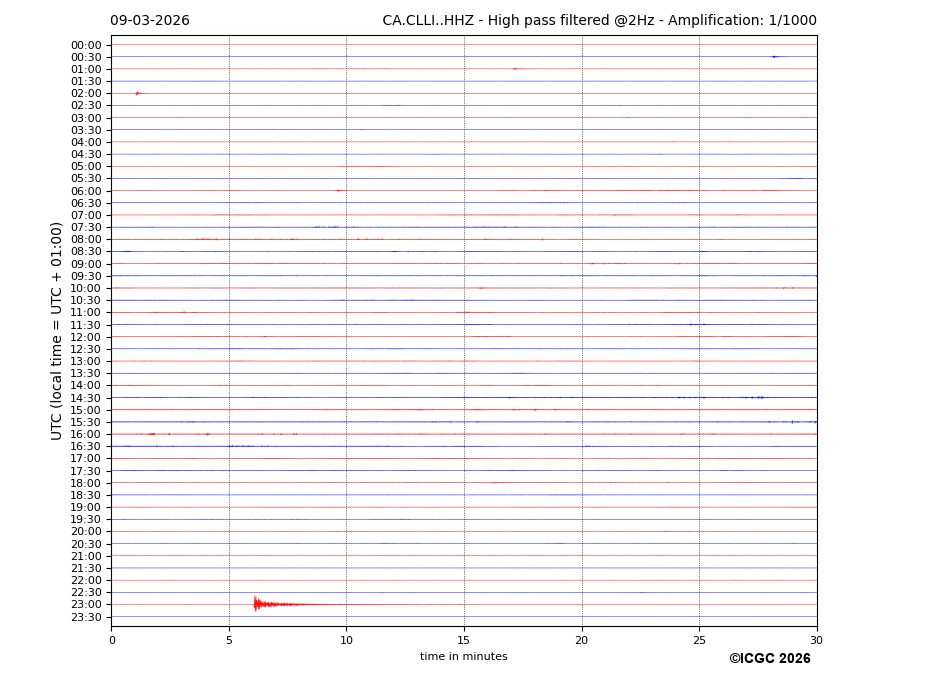
Task: Click the large seismic event on the 23:00 trace
Action: pyautogui.click(x=258, y=604)
